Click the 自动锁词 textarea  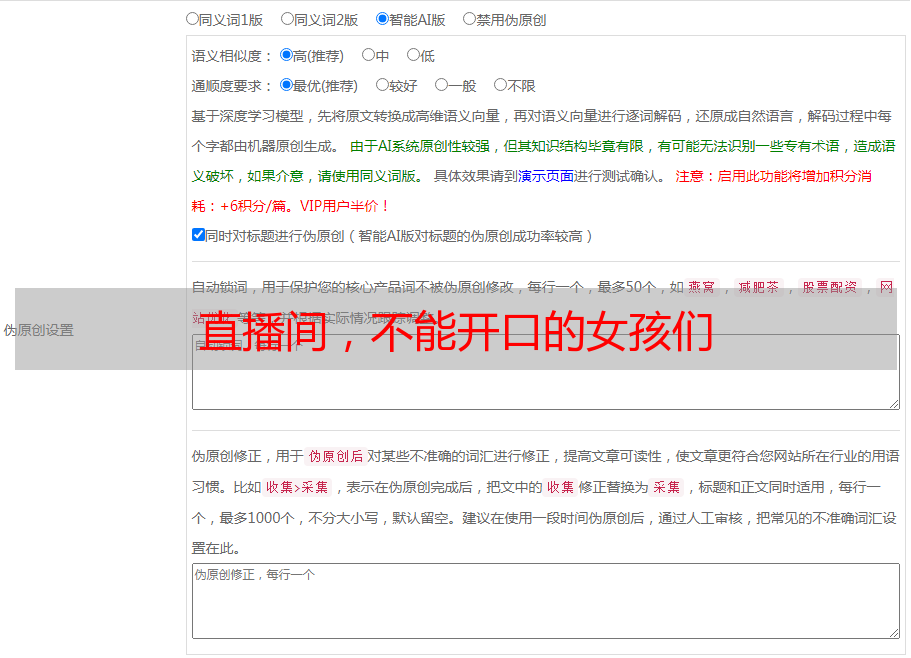(x=546, y=372)
